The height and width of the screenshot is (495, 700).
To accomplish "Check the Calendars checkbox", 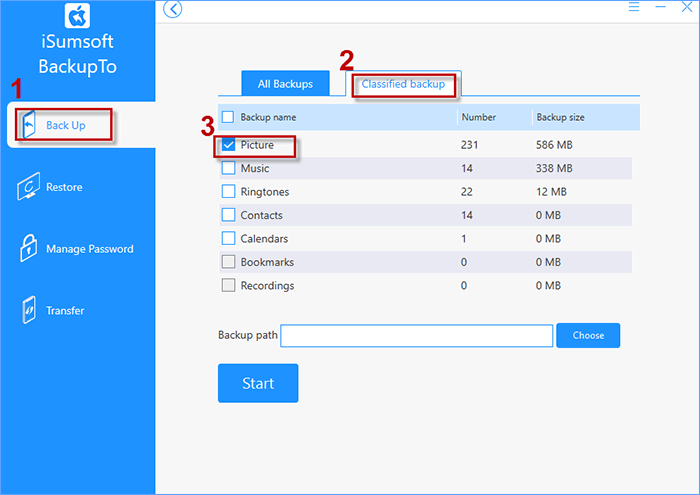I will [x=228, y=238].
